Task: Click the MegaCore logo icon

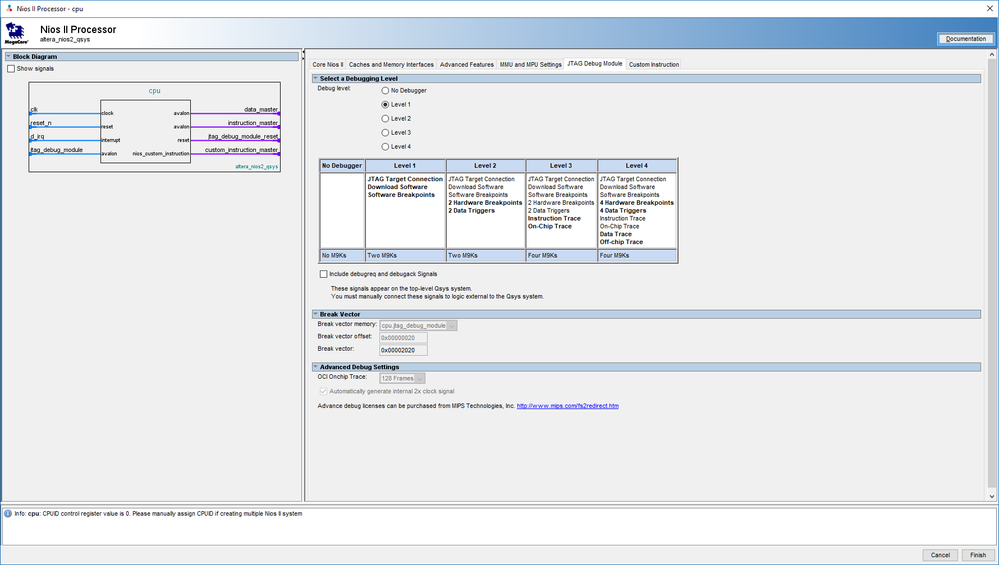Action: pos(15,34)
